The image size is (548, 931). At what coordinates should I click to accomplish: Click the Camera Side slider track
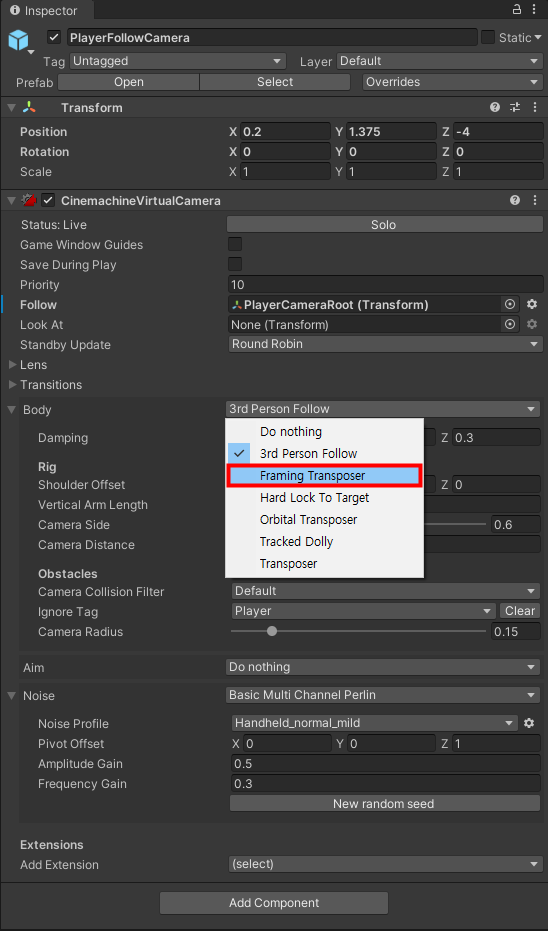(x=455, y=524)
